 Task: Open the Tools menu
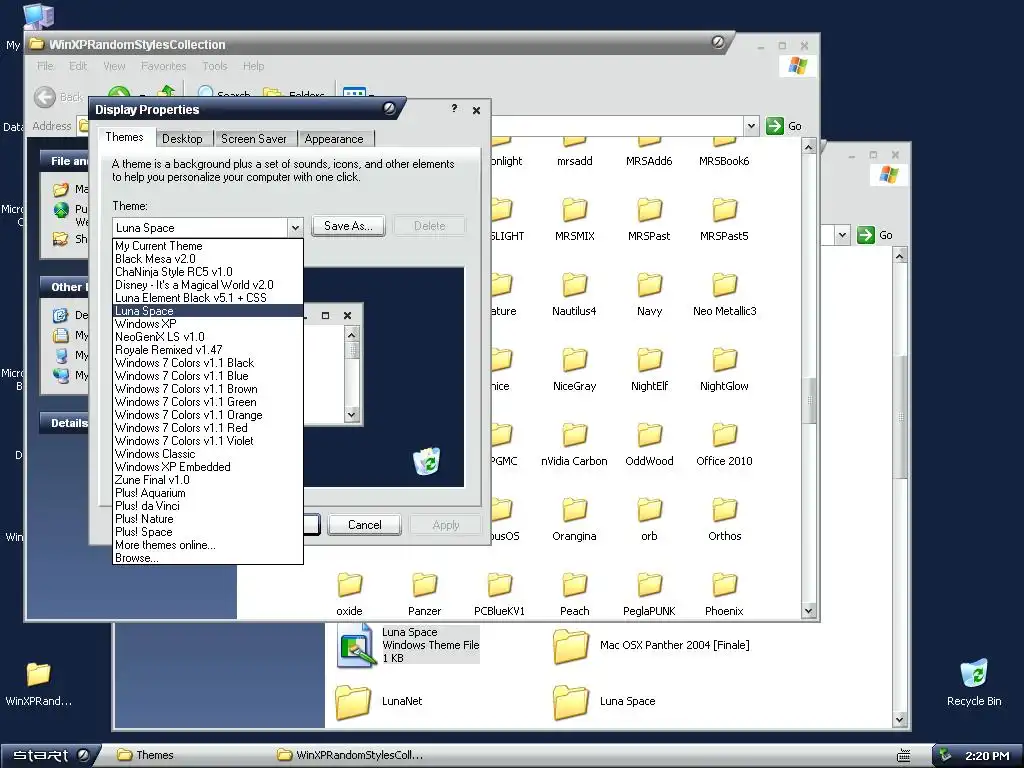(215, 66)
